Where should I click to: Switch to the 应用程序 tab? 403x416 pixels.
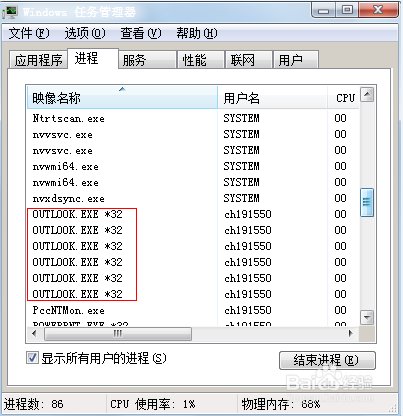39,60
